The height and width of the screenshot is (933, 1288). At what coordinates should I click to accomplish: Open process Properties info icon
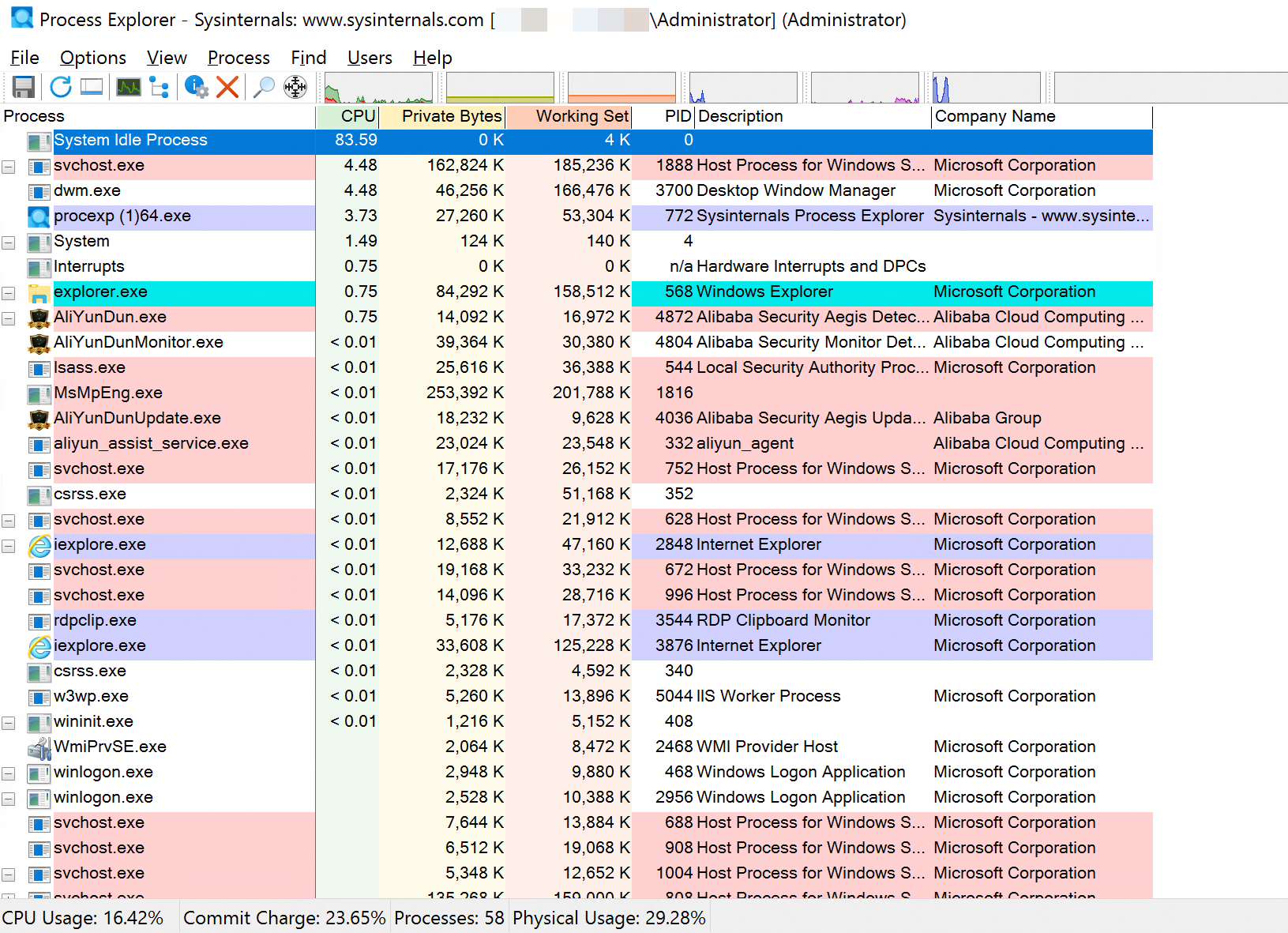point(196,87)
